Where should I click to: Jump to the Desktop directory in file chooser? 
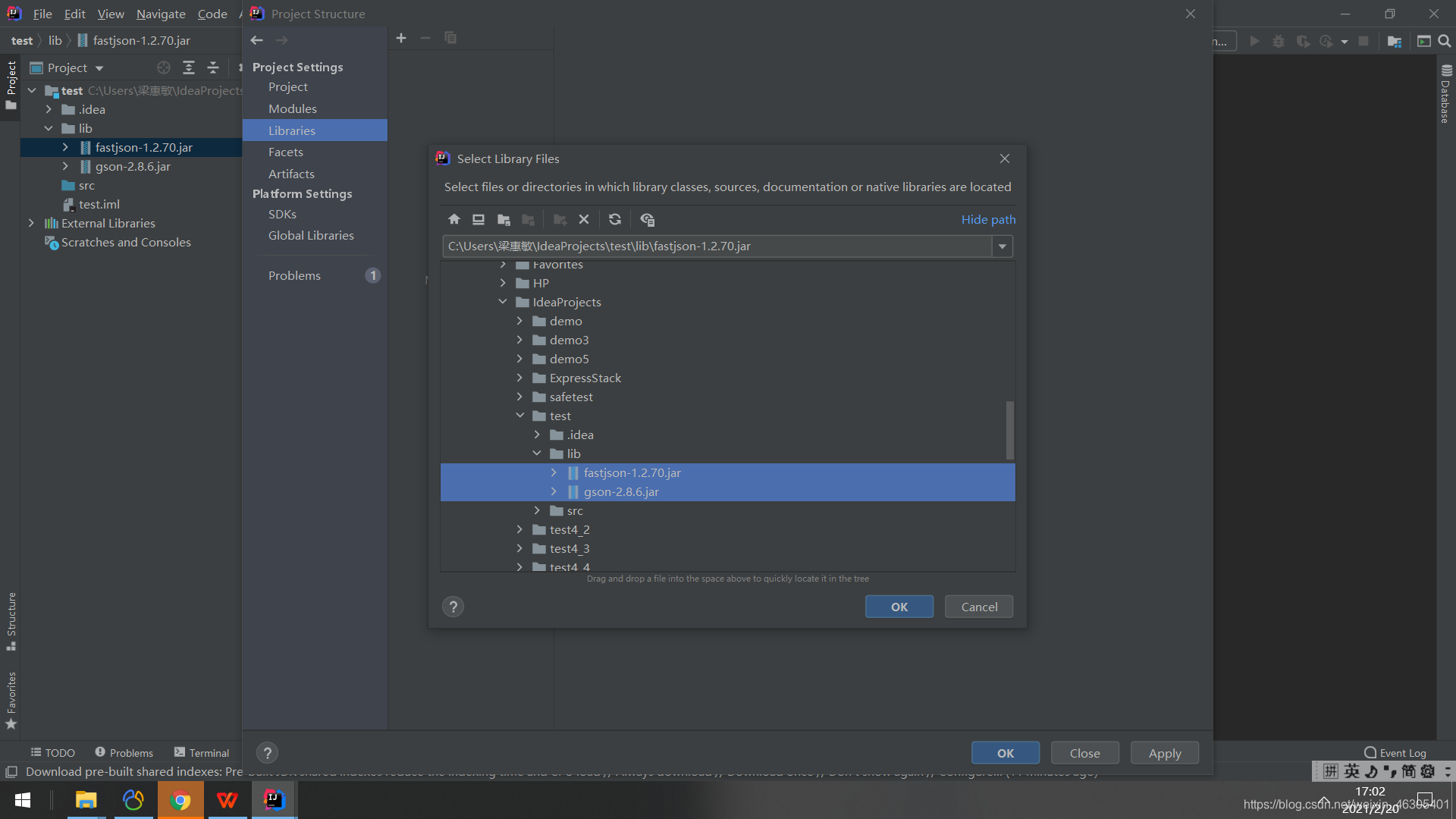click(x=479, y=219)
